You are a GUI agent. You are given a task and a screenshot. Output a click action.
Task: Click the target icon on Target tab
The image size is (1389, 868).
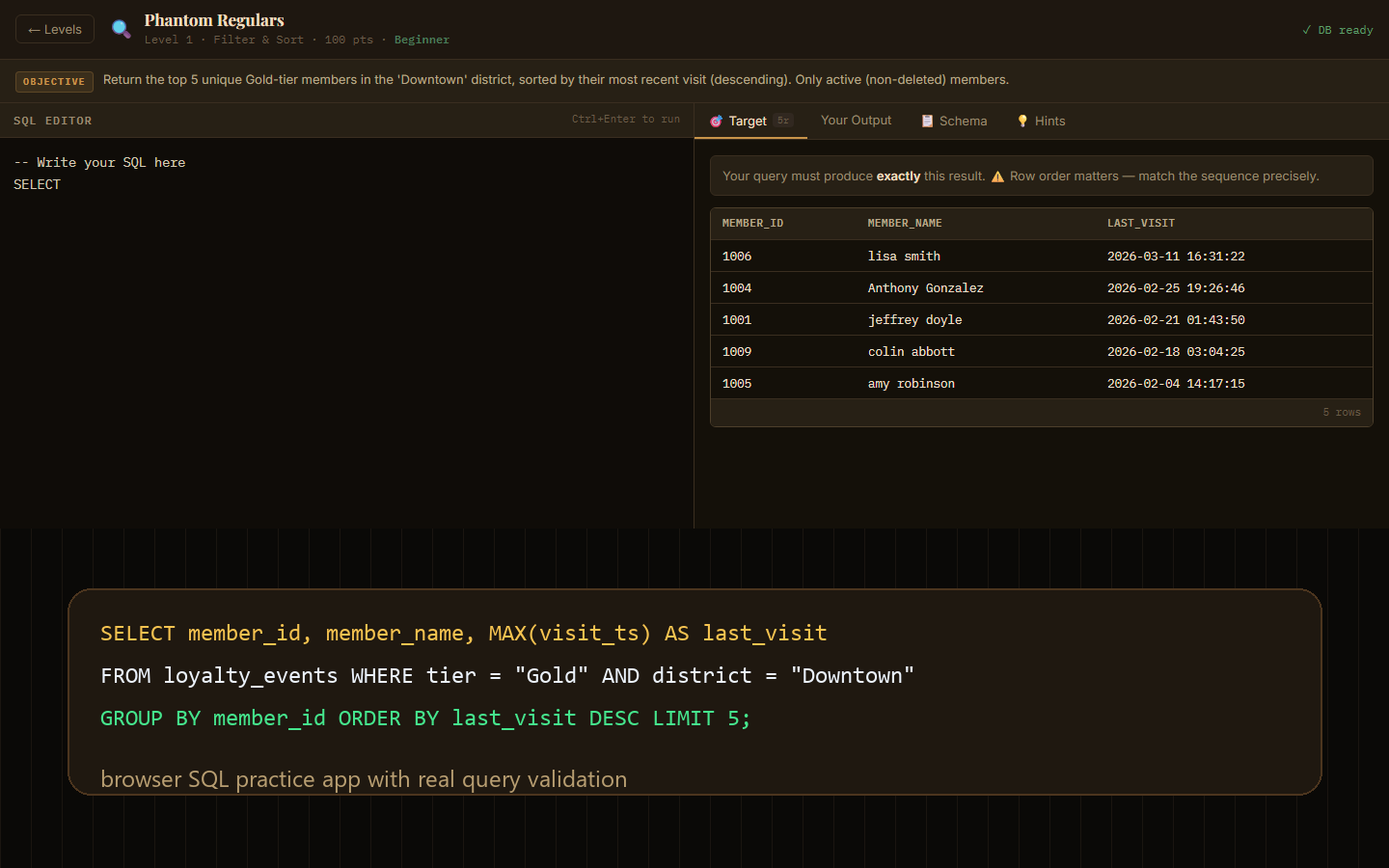pyautogui.click(x=716, y=121)
